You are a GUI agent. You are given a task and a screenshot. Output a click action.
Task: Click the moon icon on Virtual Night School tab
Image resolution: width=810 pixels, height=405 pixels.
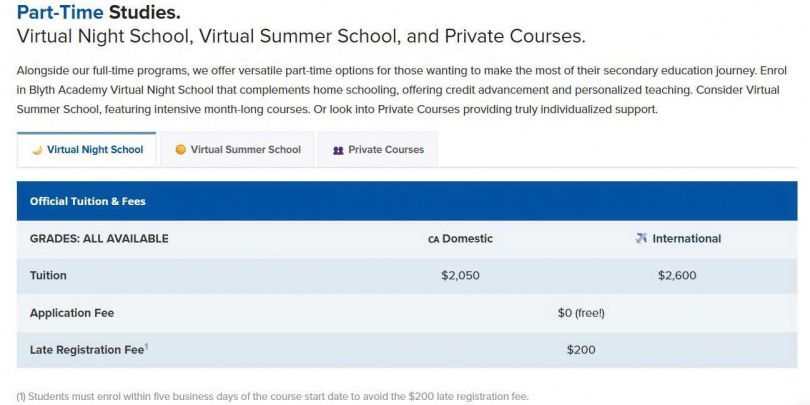(x=36, y=150)
